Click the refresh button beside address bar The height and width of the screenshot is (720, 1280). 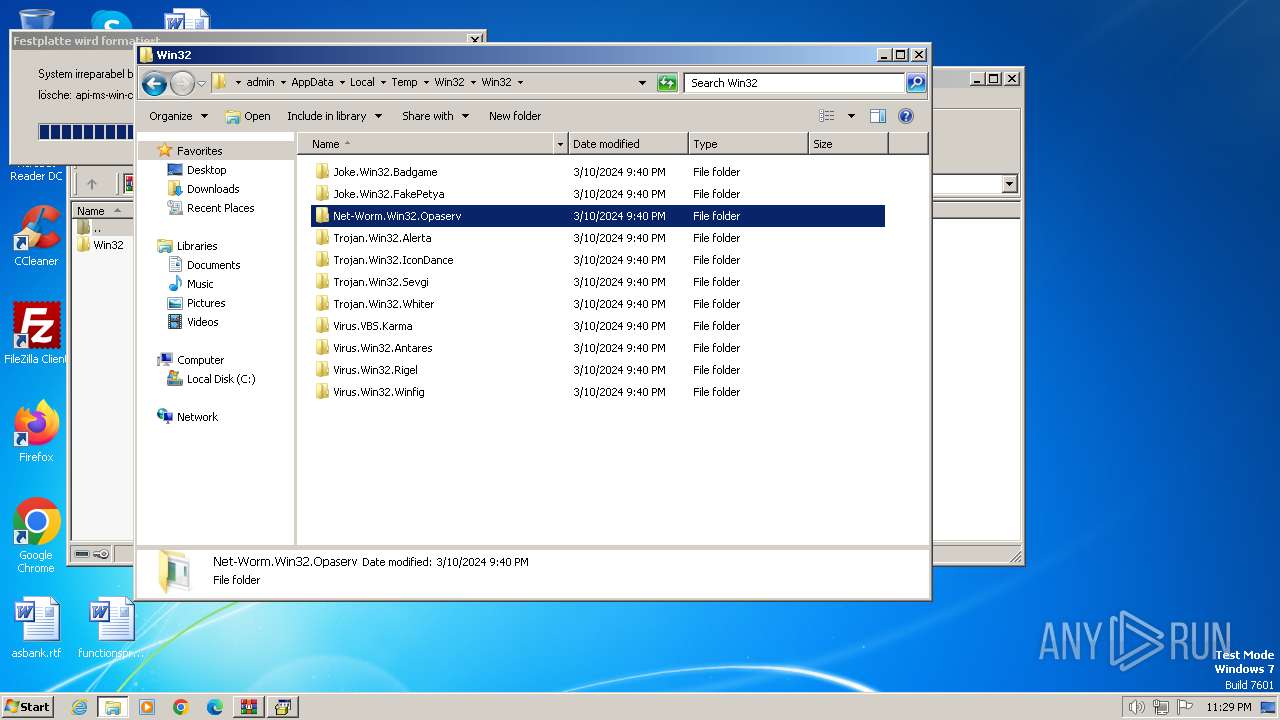(667, 83)
